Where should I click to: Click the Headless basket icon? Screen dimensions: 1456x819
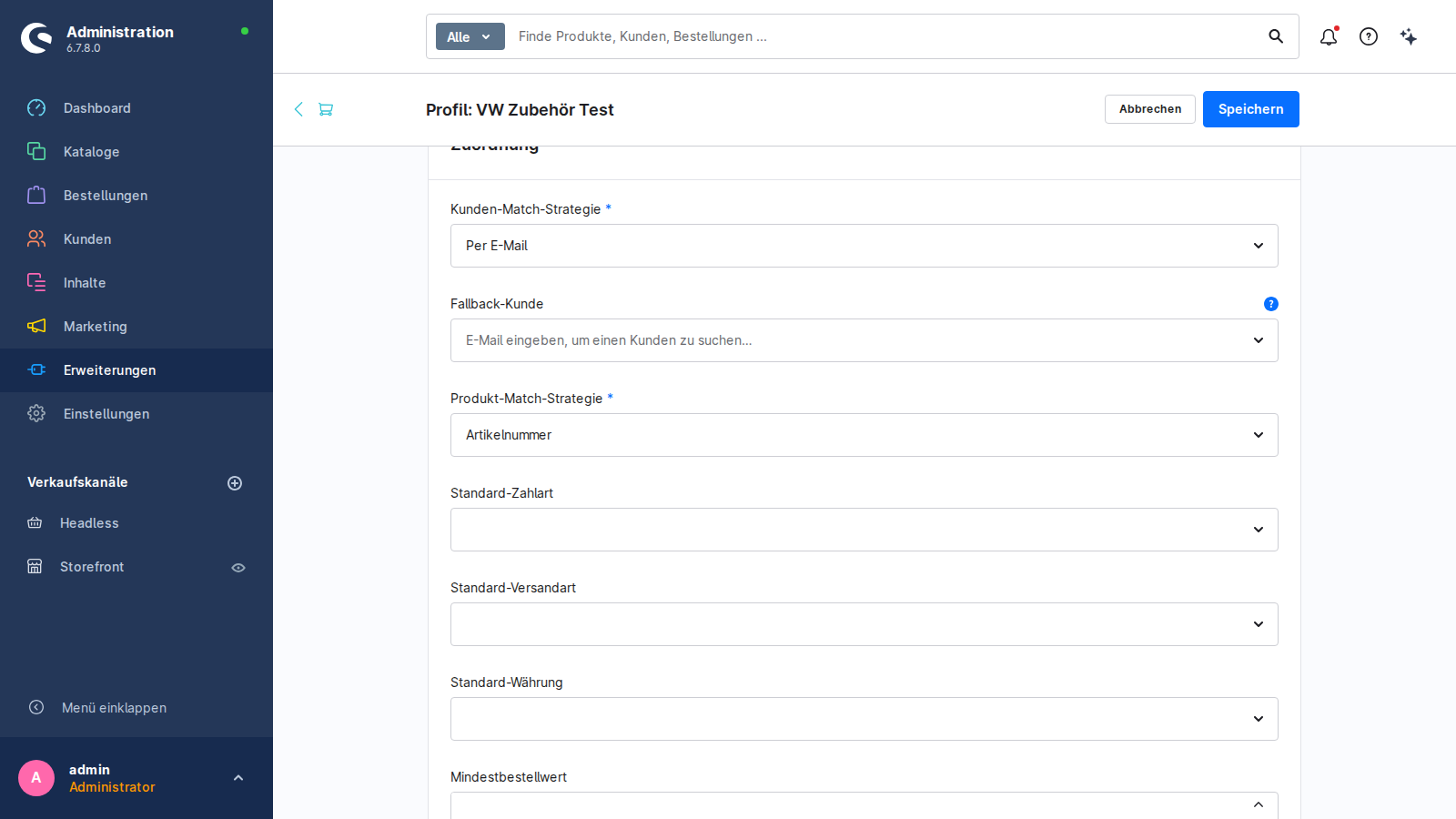coord(35,523)
